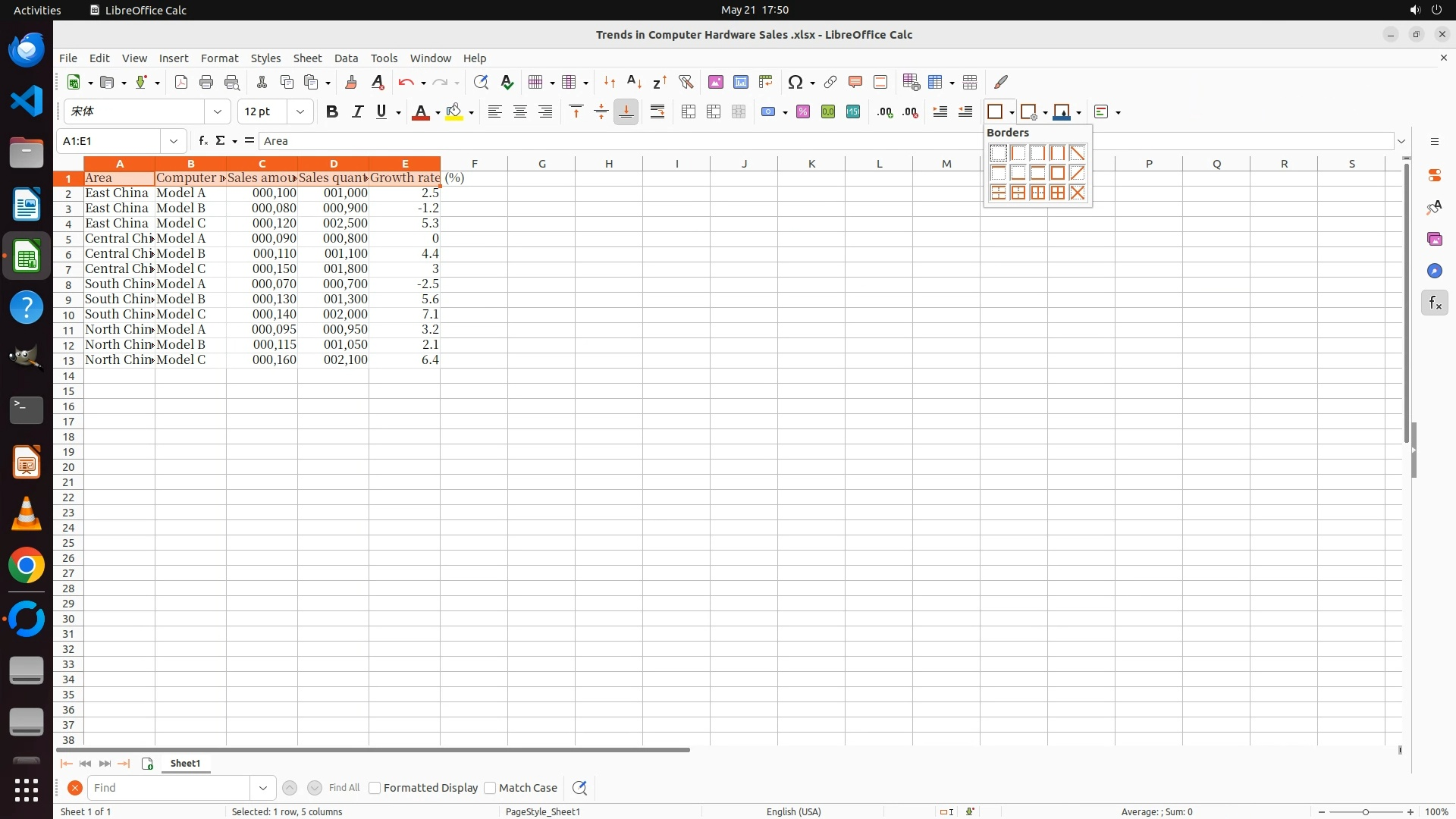Click the Wrap Text icon

click(657, 112)
